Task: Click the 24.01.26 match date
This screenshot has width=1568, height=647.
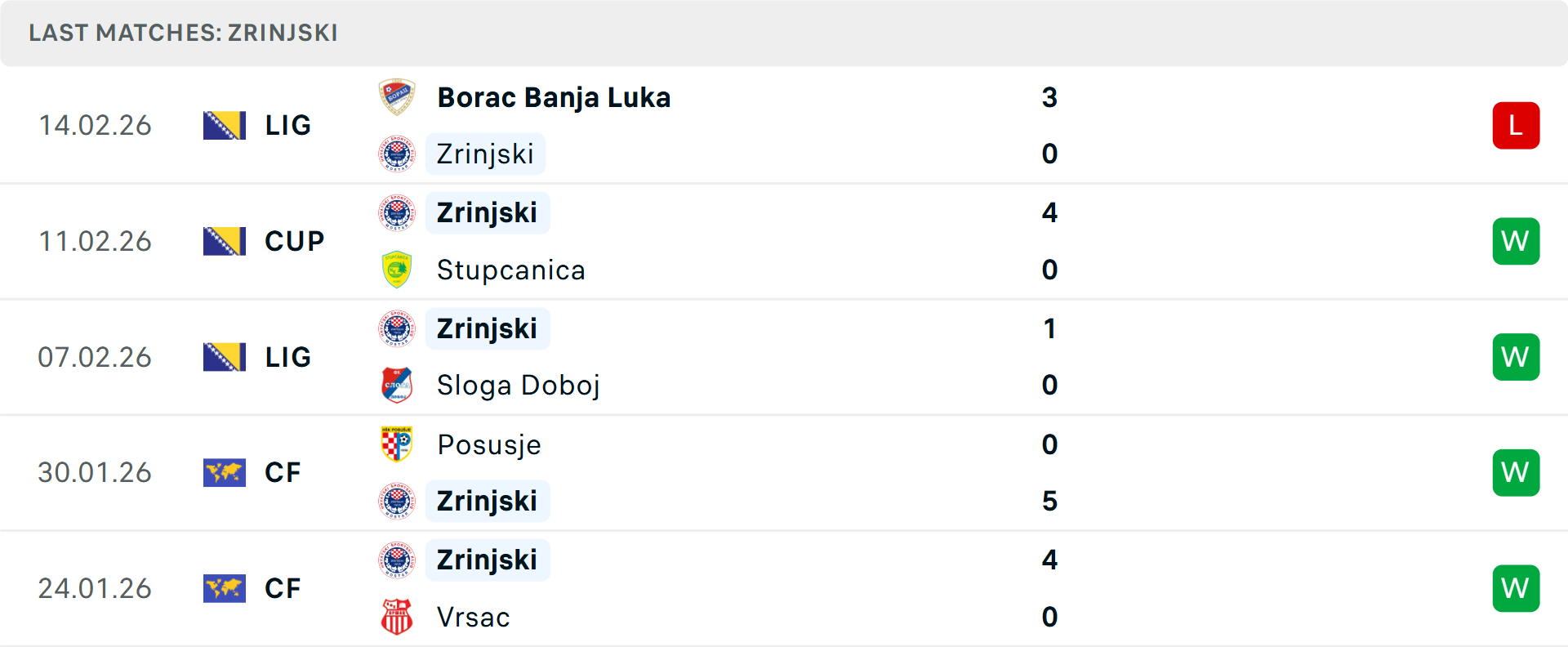Action: tap(95, 588)
